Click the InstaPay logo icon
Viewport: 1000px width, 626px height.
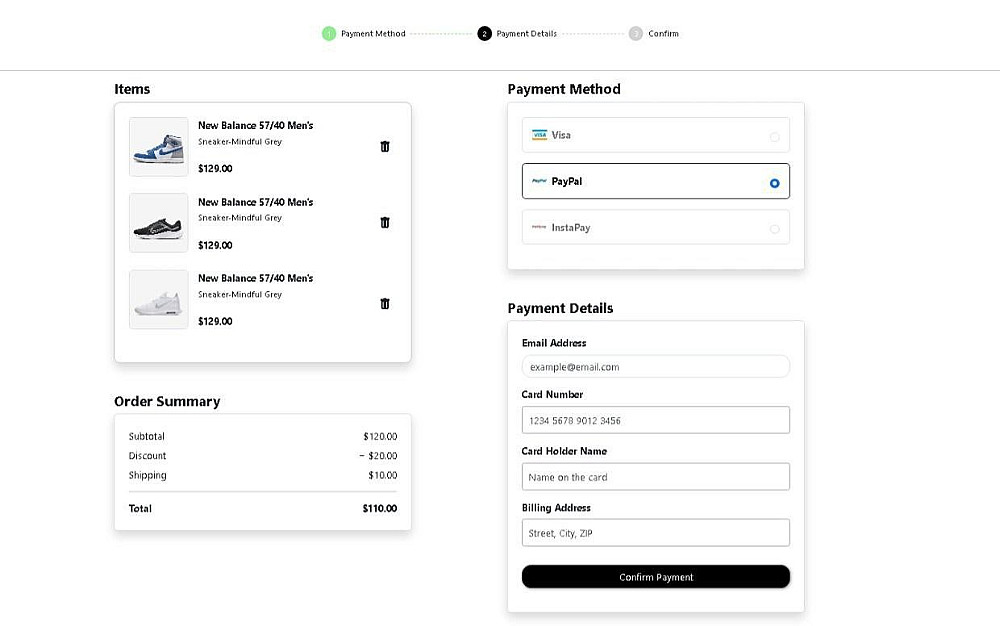(539, 228)
